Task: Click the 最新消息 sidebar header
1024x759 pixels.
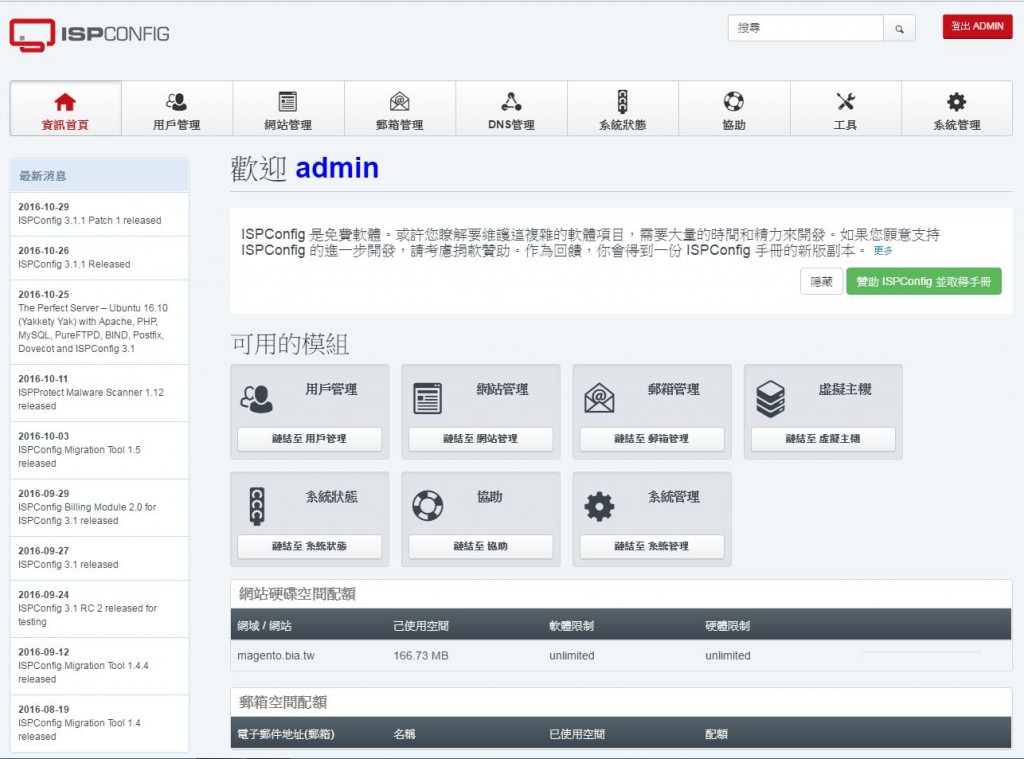Action: point(99,176)
